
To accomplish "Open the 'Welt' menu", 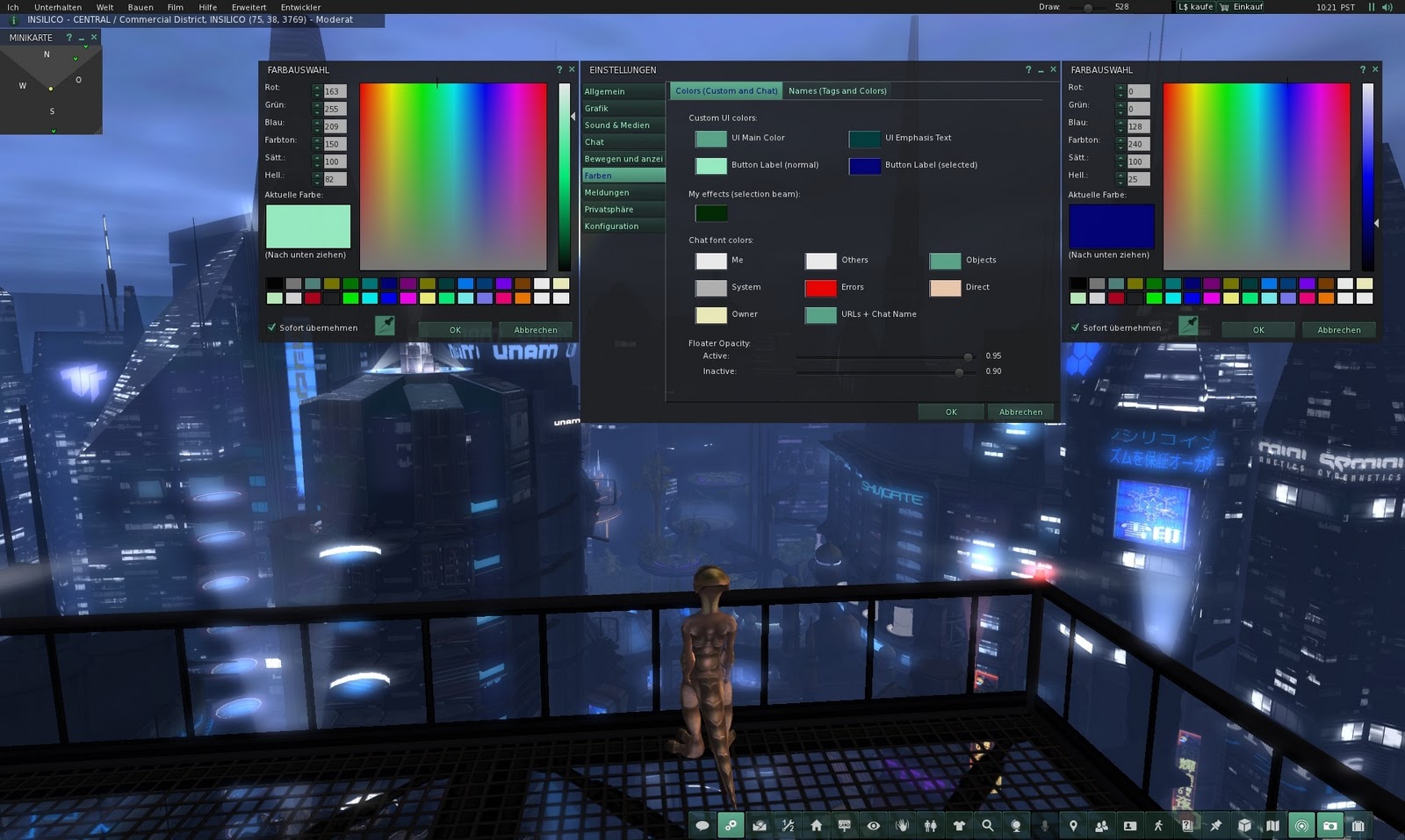I will (104, 7).
